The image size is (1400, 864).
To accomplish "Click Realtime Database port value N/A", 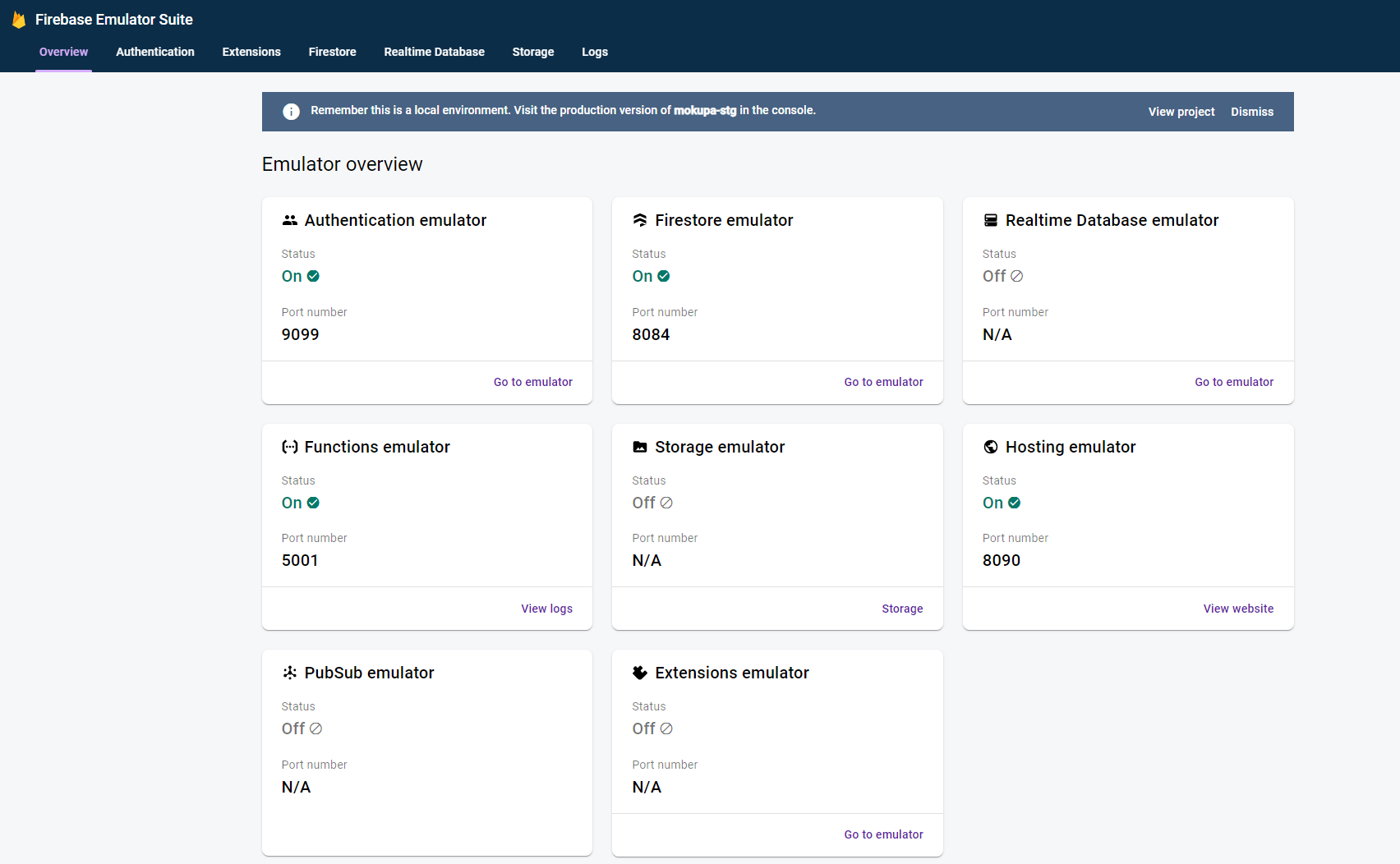I will 997,334.
